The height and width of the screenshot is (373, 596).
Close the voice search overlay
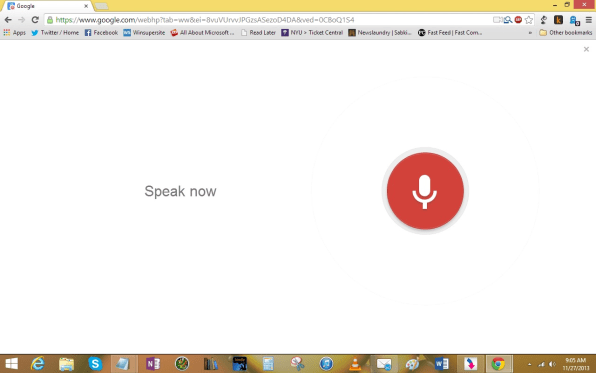(x=586, y=49)
